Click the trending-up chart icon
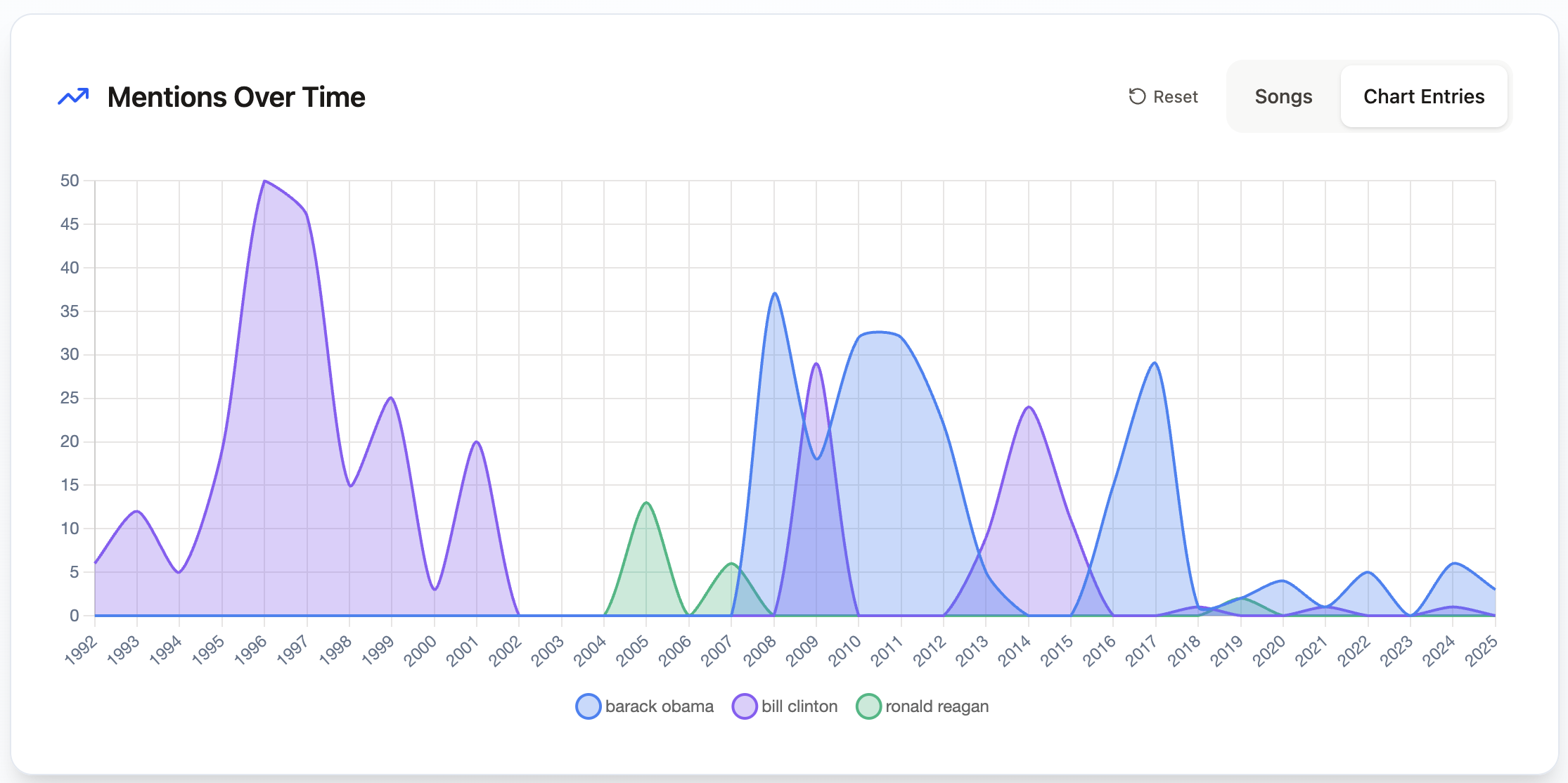 pyautogui.click(x=73, y=97)
